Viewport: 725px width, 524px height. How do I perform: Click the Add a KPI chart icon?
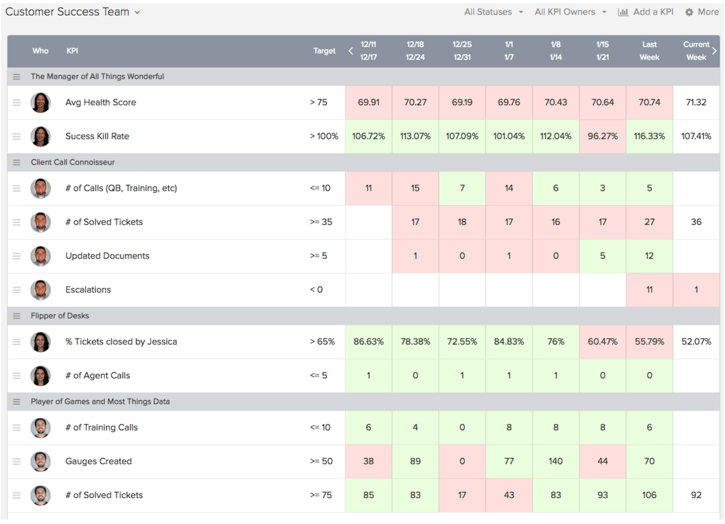tap(623, 12)
